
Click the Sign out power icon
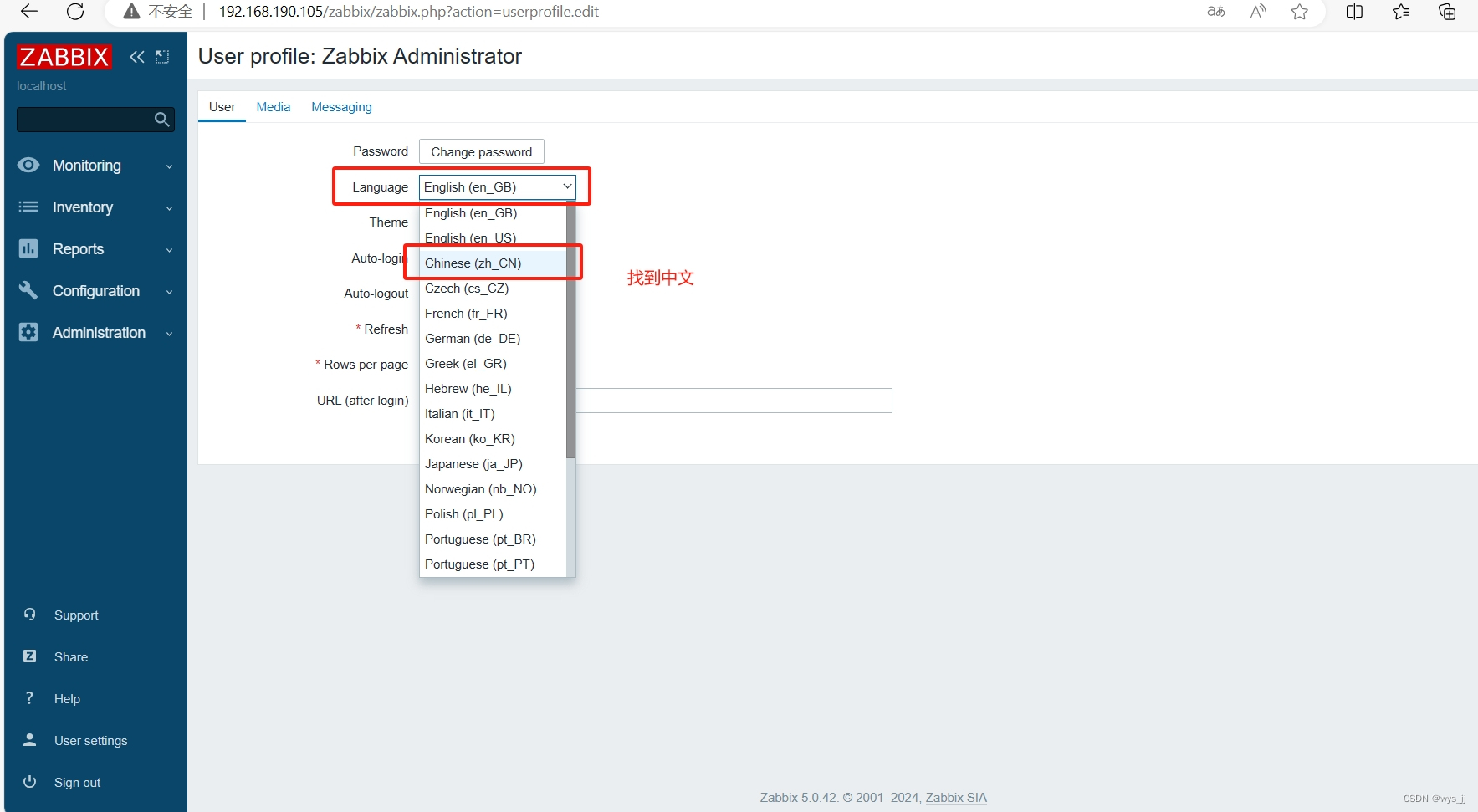[x=30, y=782]
